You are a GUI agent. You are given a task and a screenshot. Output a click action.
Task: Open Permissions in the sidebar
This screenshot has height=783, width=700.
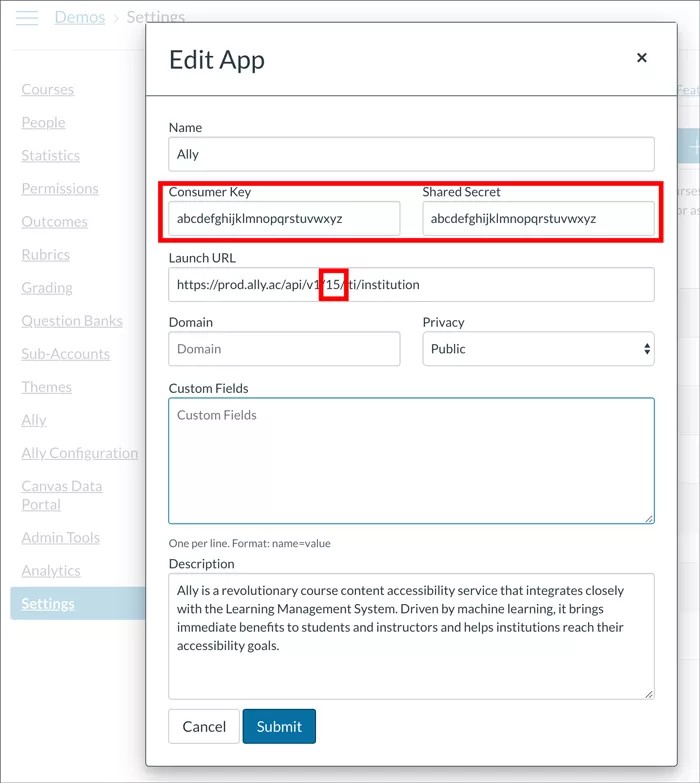[x=60, y=188]
